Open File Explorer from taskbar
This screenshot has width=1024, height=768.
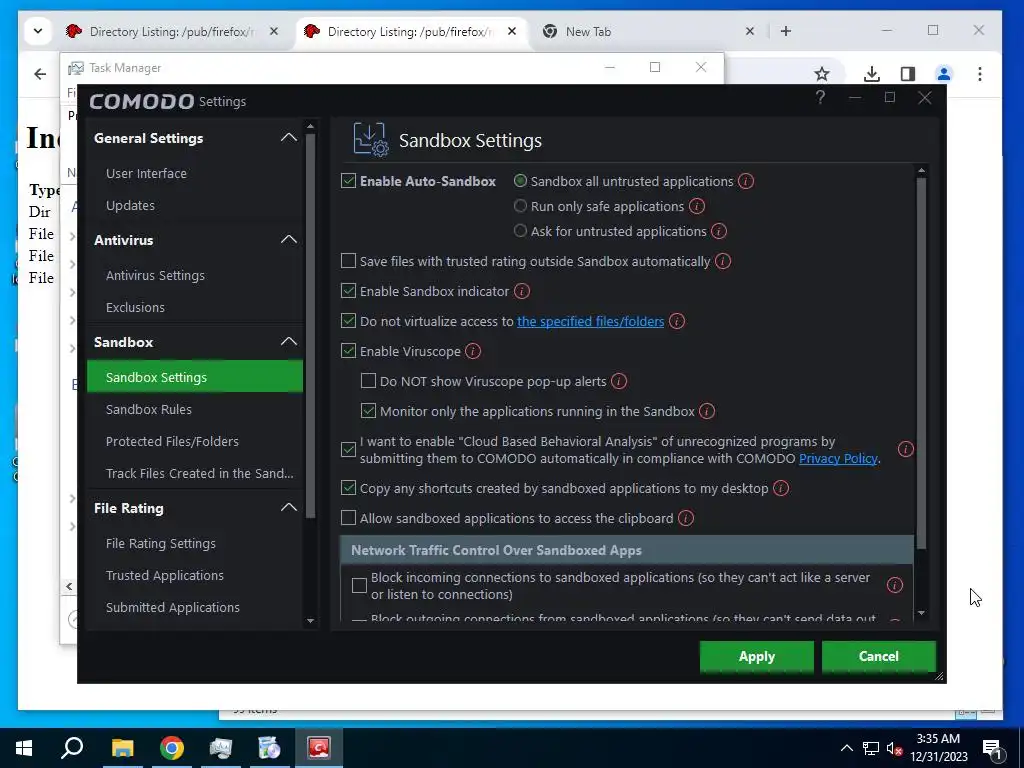[122, 748]
